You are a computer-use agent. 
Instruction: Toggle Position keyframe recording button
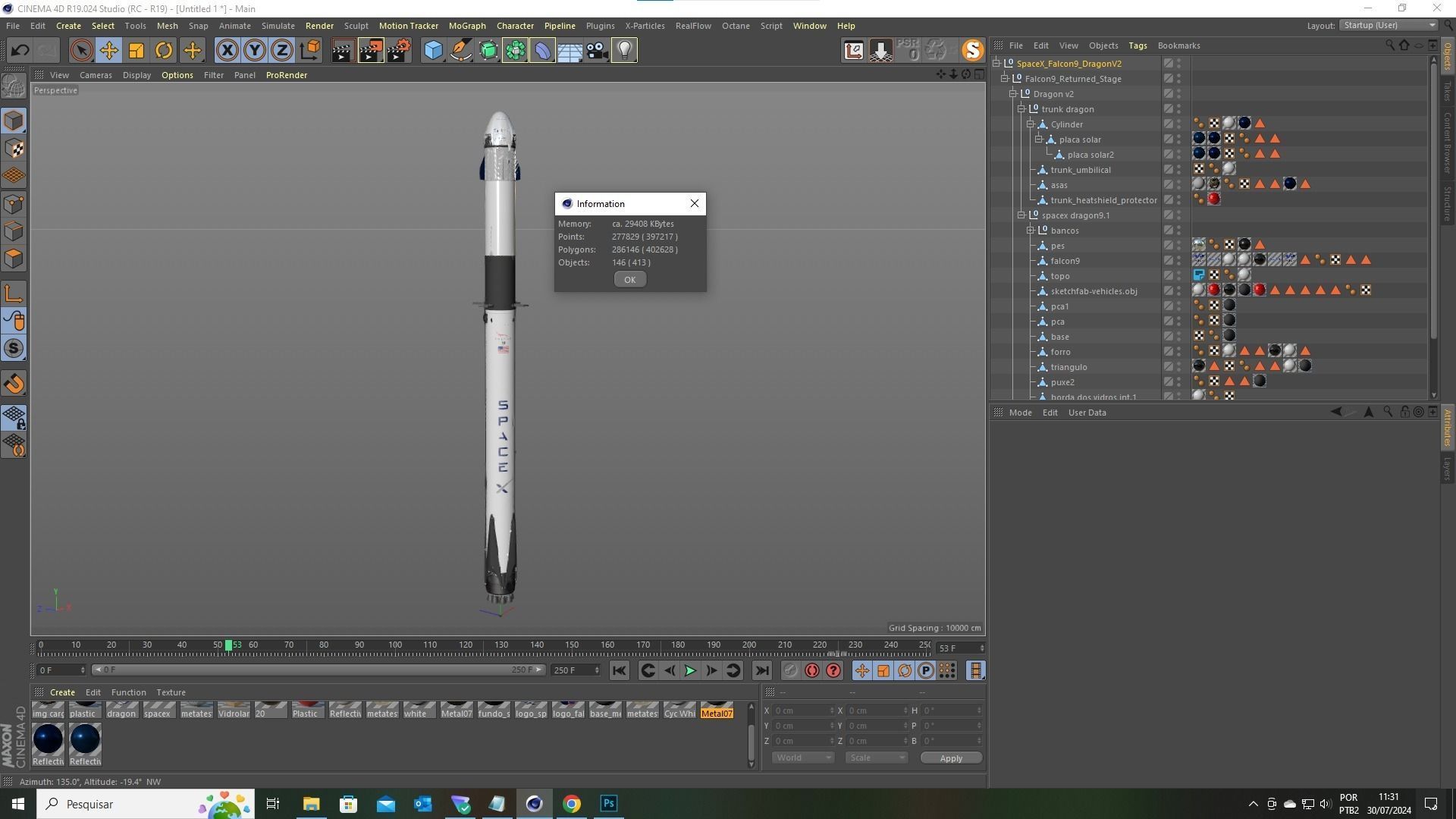[x=862, y=670]
